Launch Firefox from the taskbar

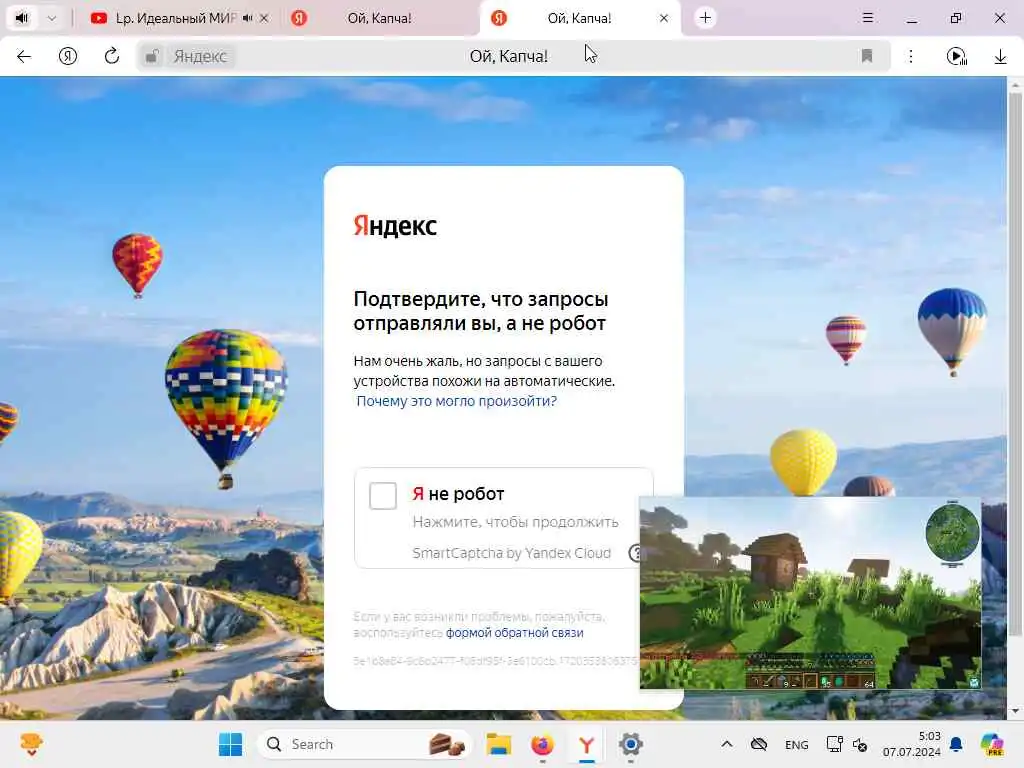542,744
